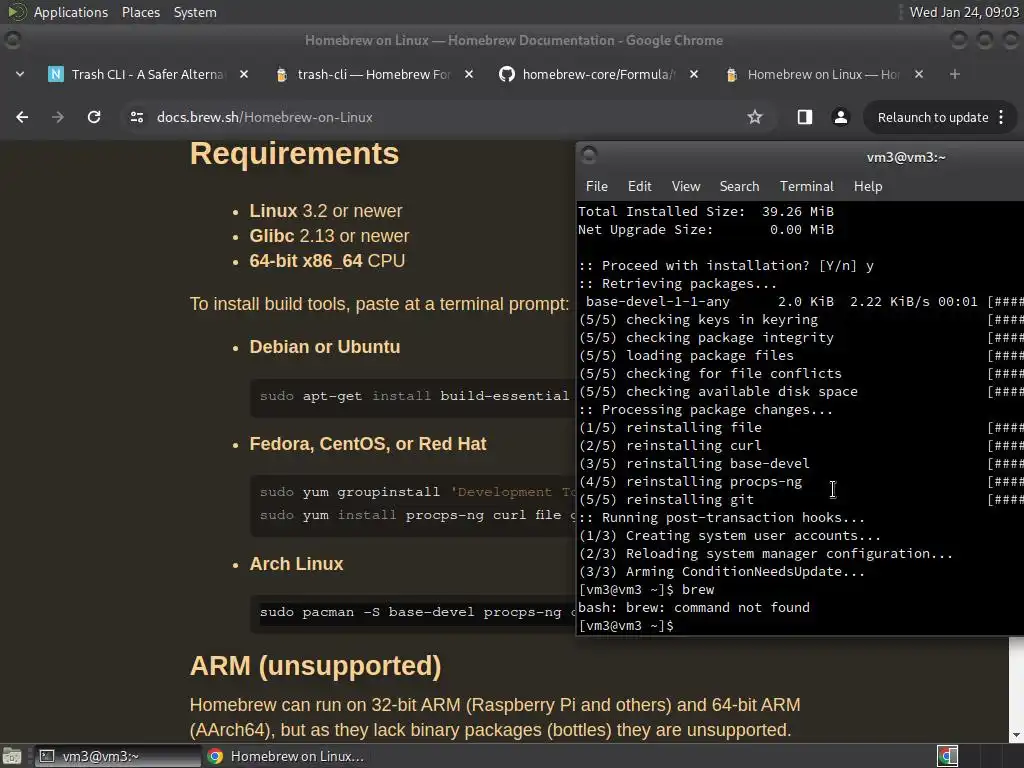
Task: Switch to Homebrew on Linux taskbar entry
Action: (286, 756)
